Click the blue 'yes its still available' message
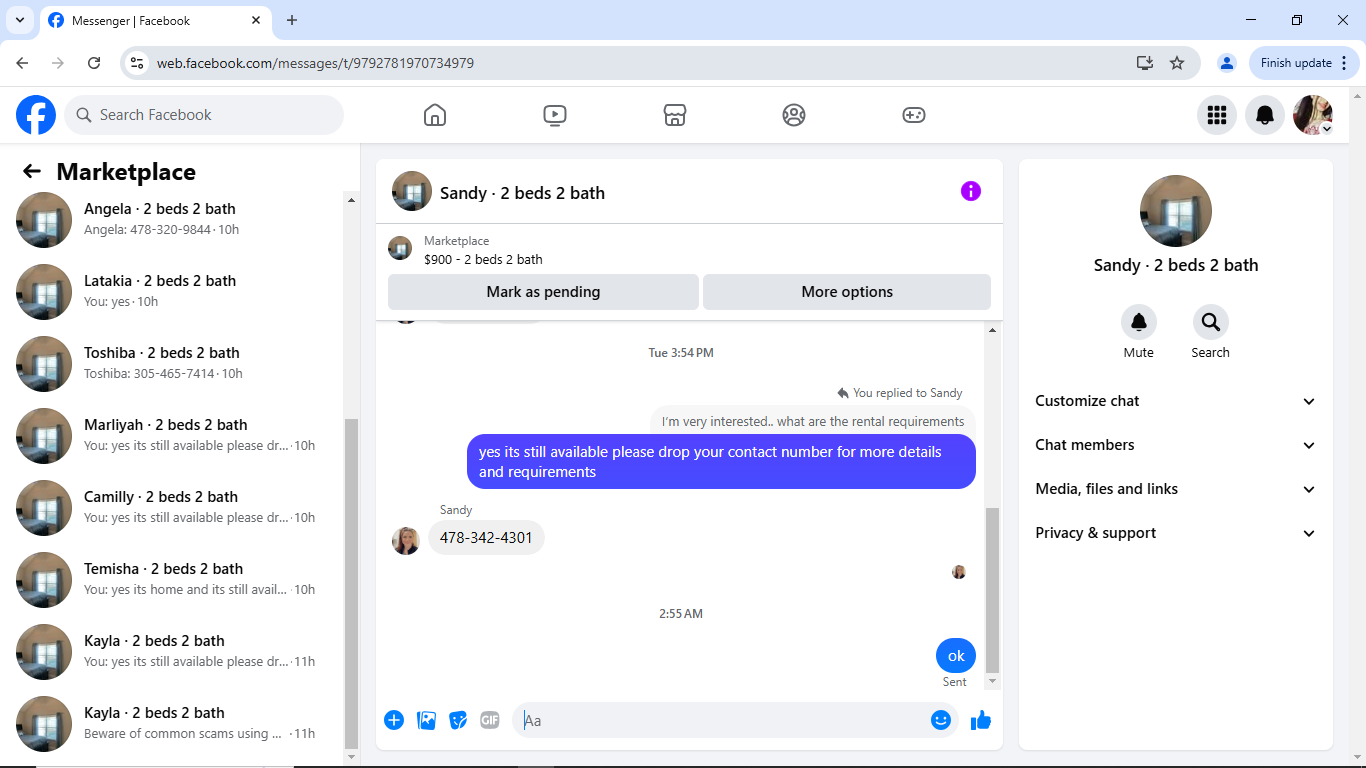Image resolution: width=1366 pixels, height=768 pixels. [x=721, y=462]
